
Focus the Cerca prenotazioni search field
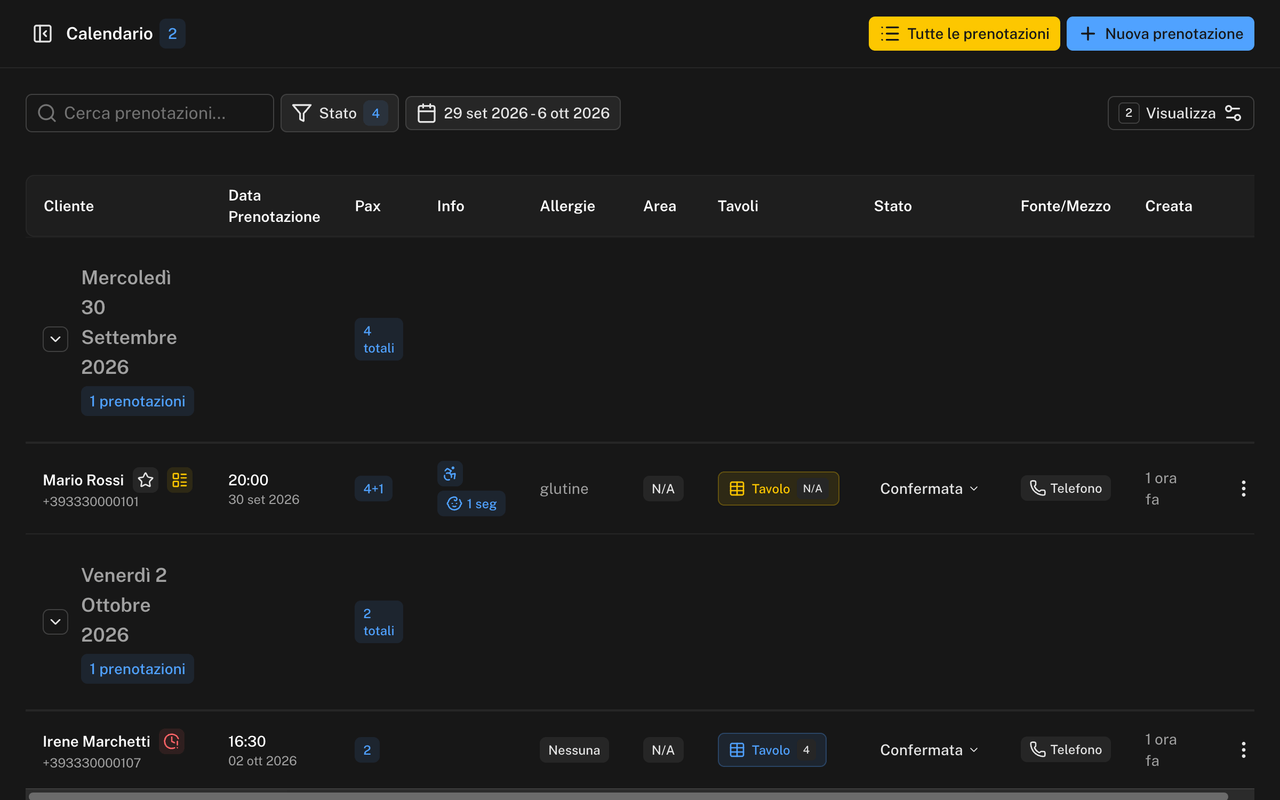coord(150,113)
